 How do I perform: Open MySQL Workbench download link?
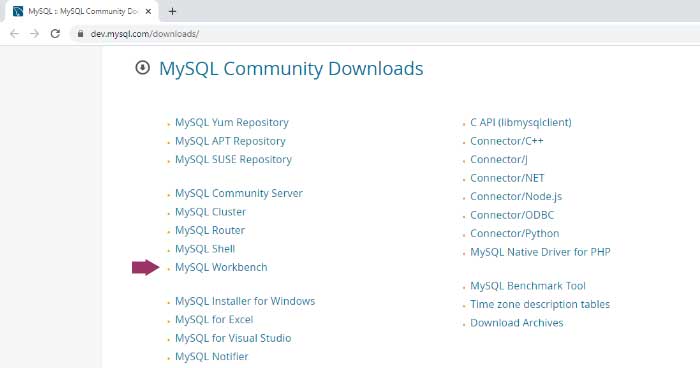coord(221,268)
